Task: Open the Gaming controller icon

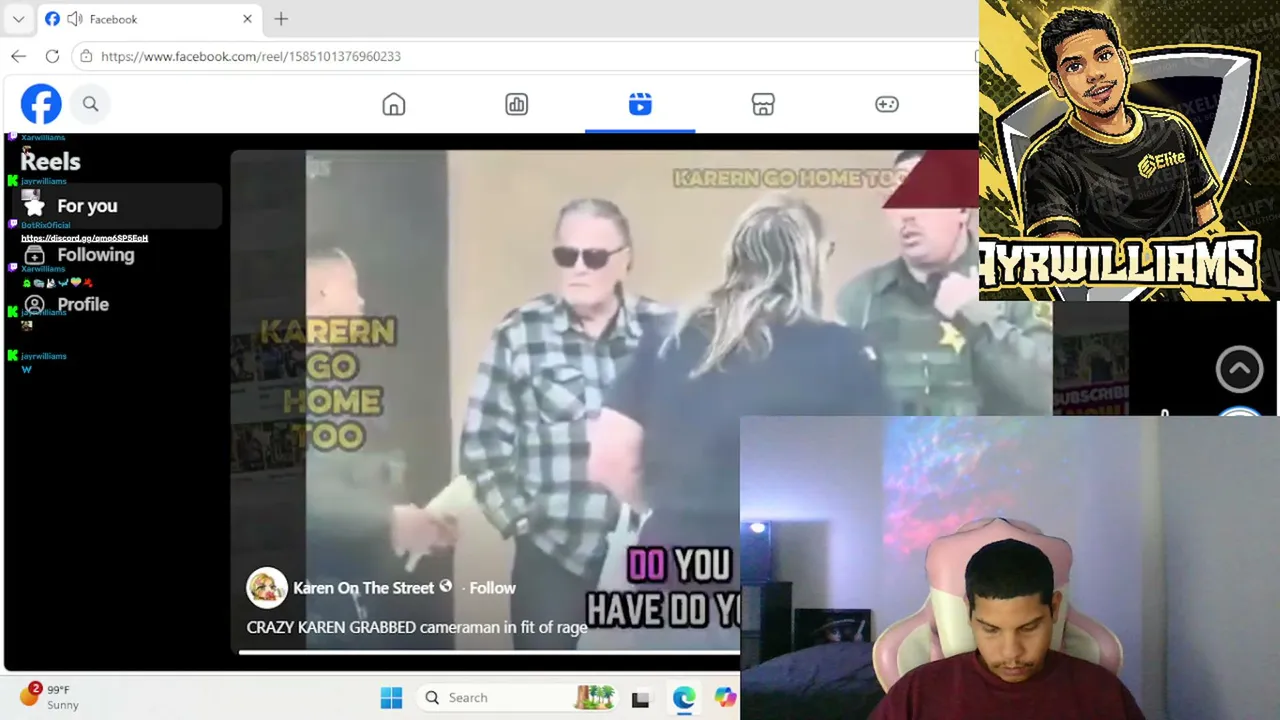Action: [x=887, y=104]
